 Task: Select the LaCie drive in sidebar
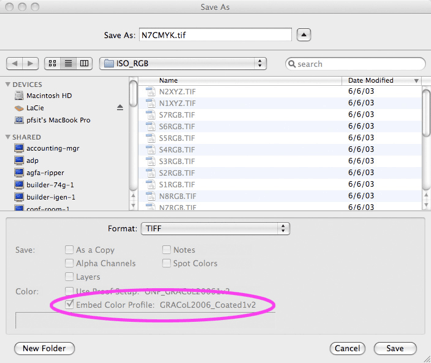(29, 108)
